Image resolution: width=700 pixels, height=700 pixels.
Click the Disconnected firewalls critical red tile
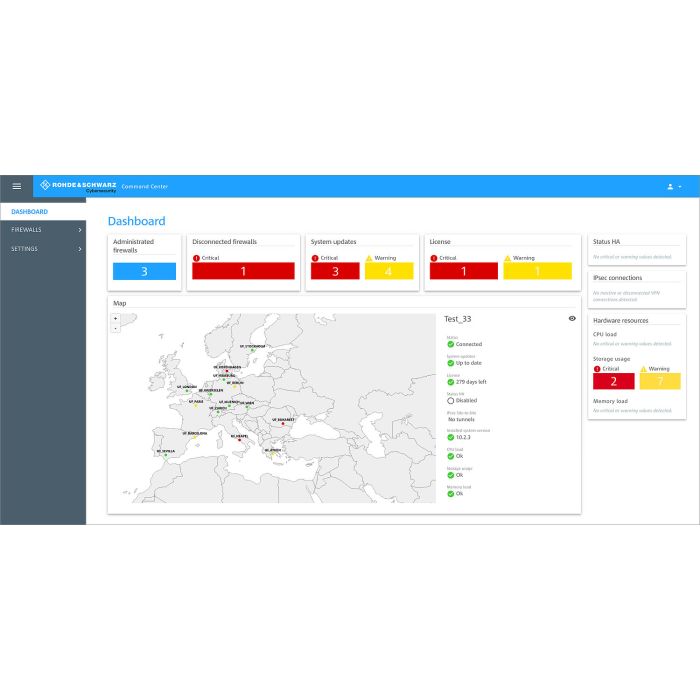pos(243,271)
